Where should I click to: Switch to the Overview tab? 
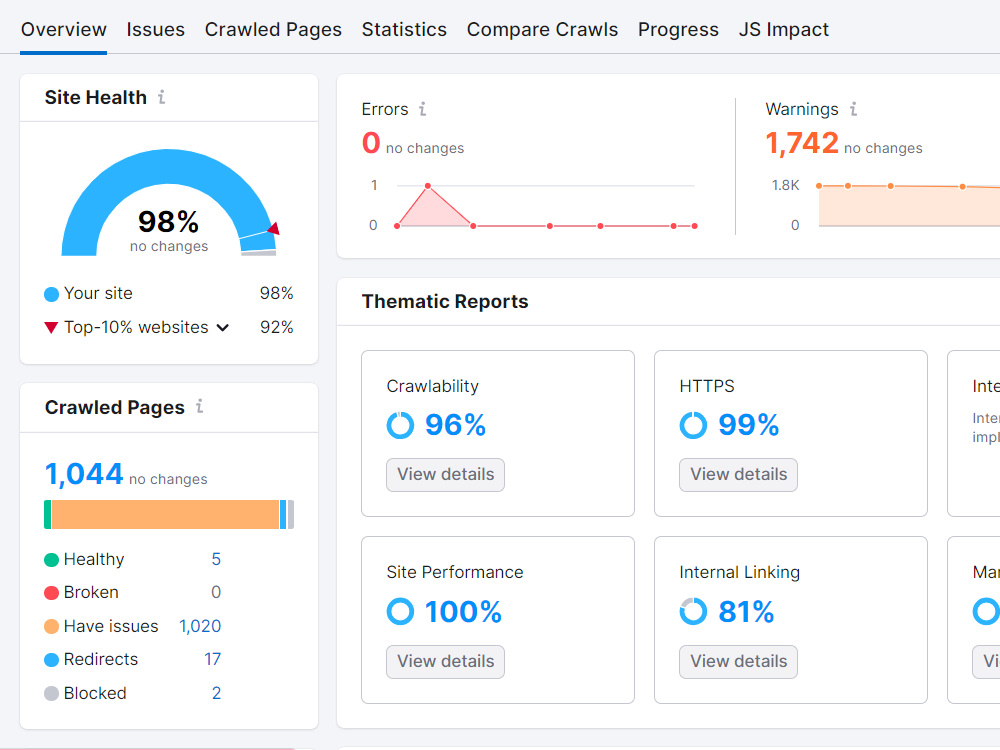point(63,29)
